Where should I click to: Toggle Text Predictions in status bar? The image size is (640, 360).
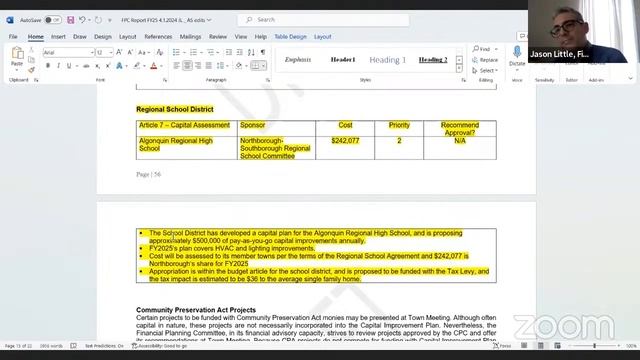click(x=104, y=346)
